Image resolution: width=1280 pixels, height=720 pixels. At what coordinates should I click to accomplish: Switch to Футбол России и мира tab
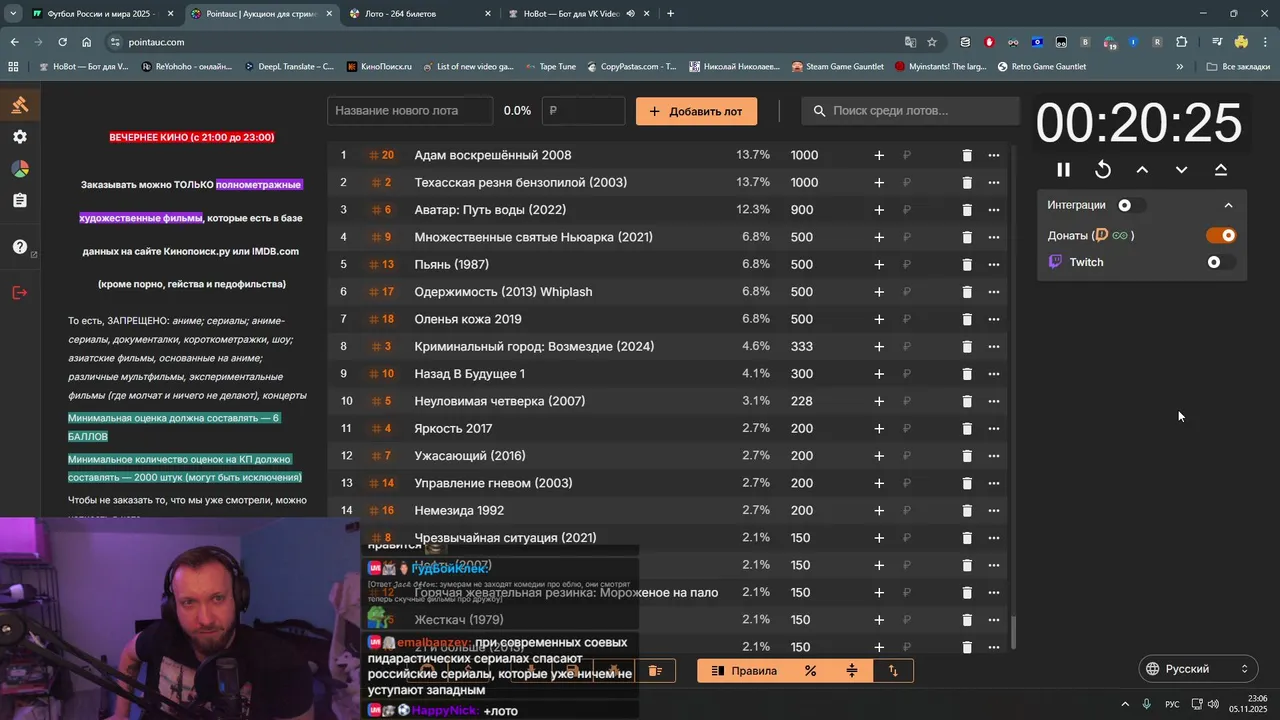[101, 14]
